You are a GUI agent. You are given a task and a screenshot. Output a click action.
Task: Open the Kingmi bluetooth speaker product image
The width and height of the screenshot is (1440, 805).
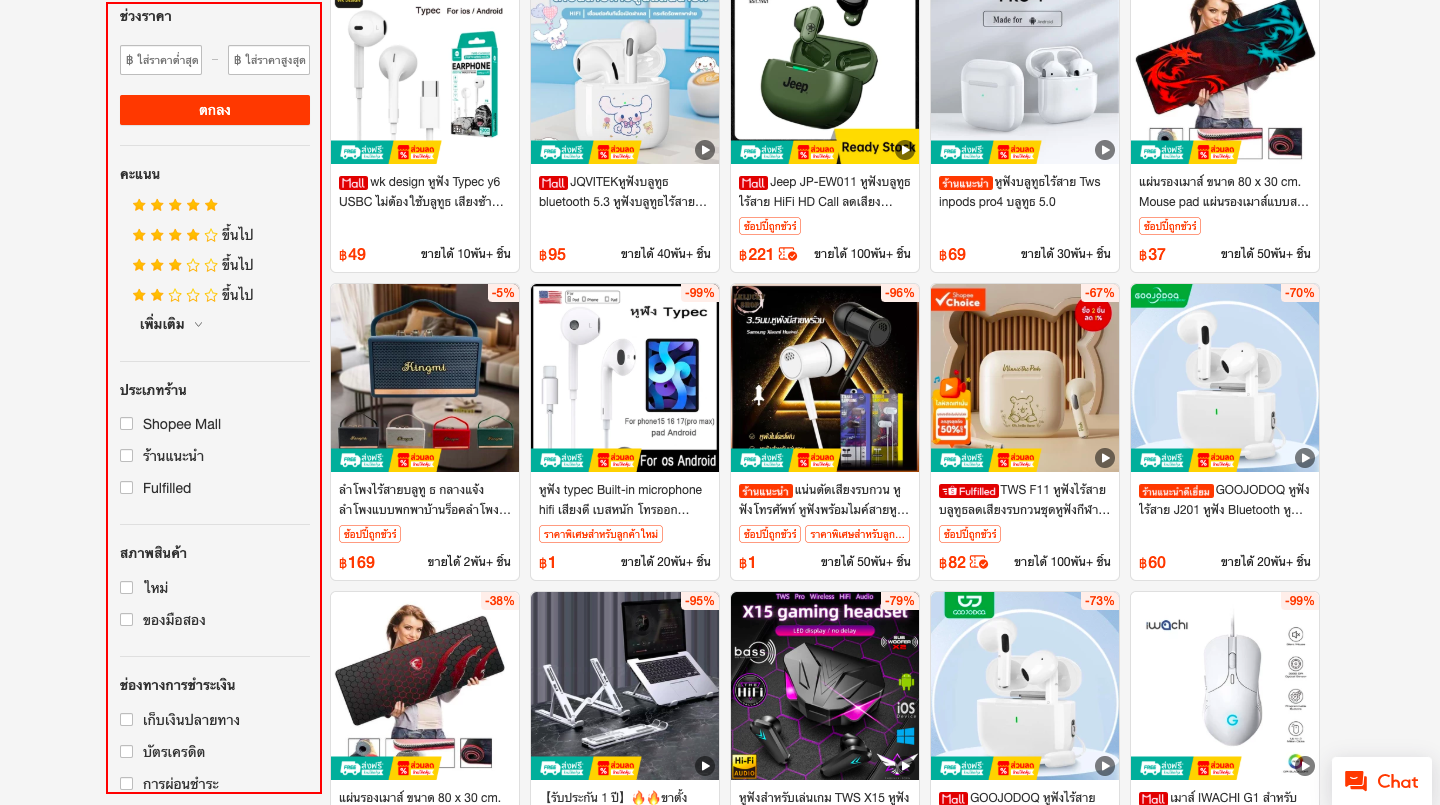pos(425,378)
